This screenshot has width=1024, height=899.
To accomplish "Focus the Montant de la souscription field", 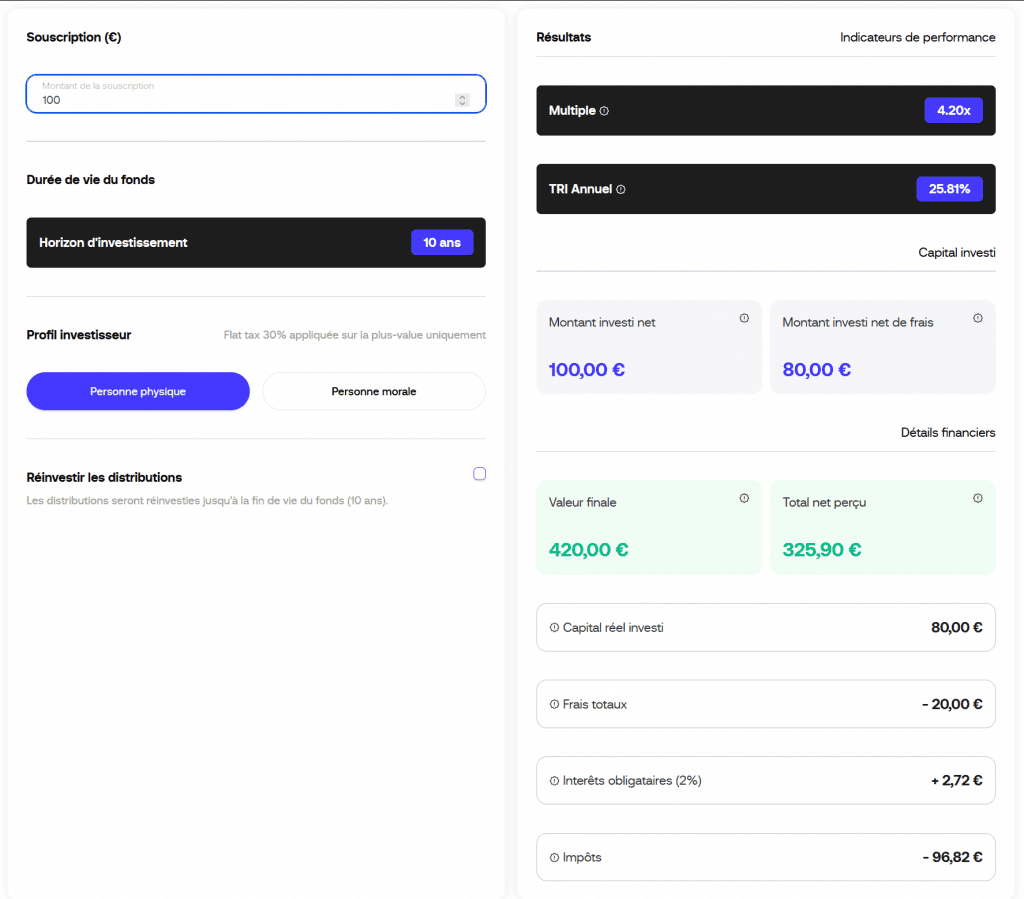I will point(240,99).
